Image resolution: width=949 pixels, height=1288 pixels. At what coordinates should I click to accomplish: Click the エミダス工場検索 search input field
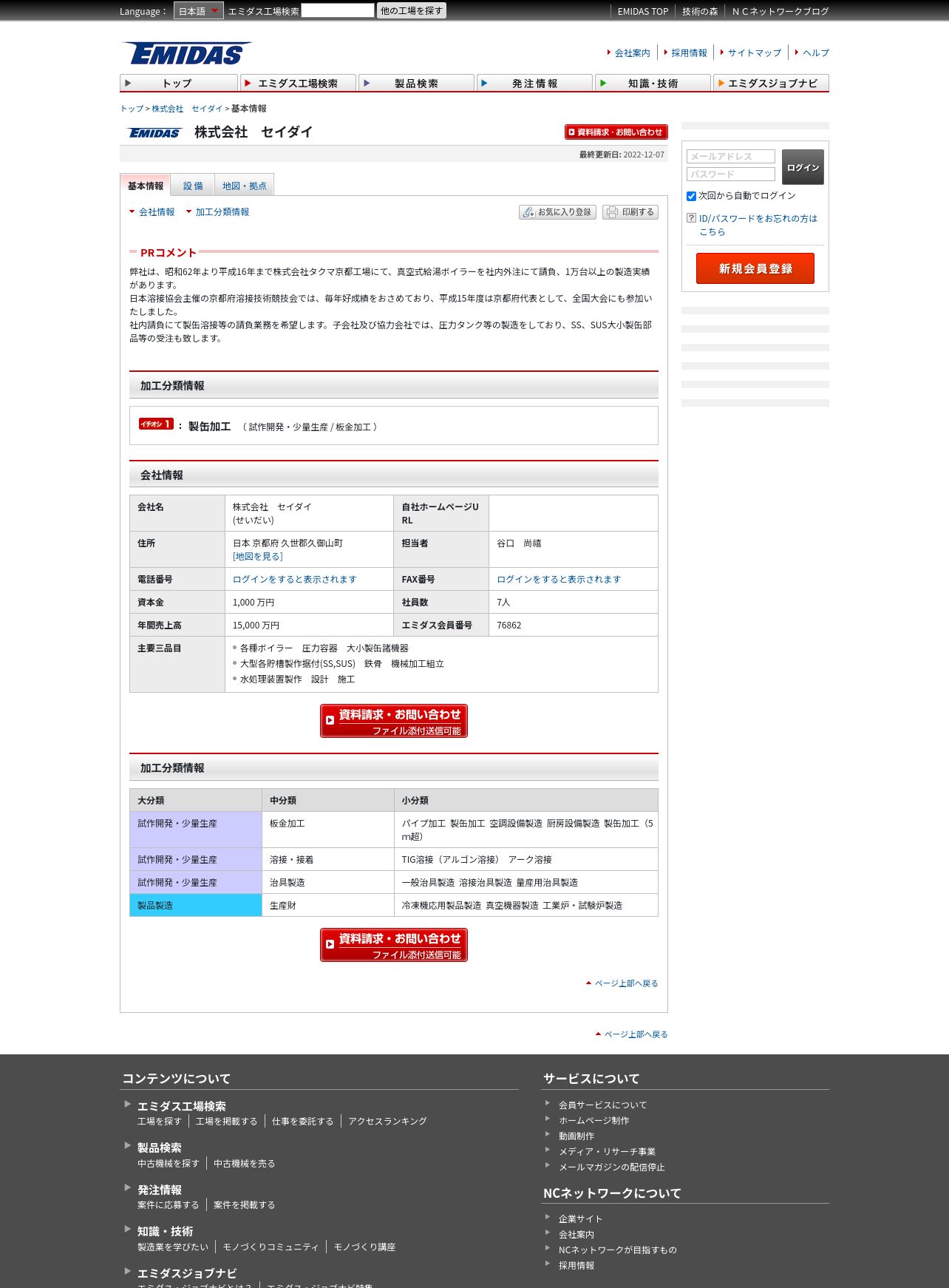pyautogui.click(x=338, y=10)
